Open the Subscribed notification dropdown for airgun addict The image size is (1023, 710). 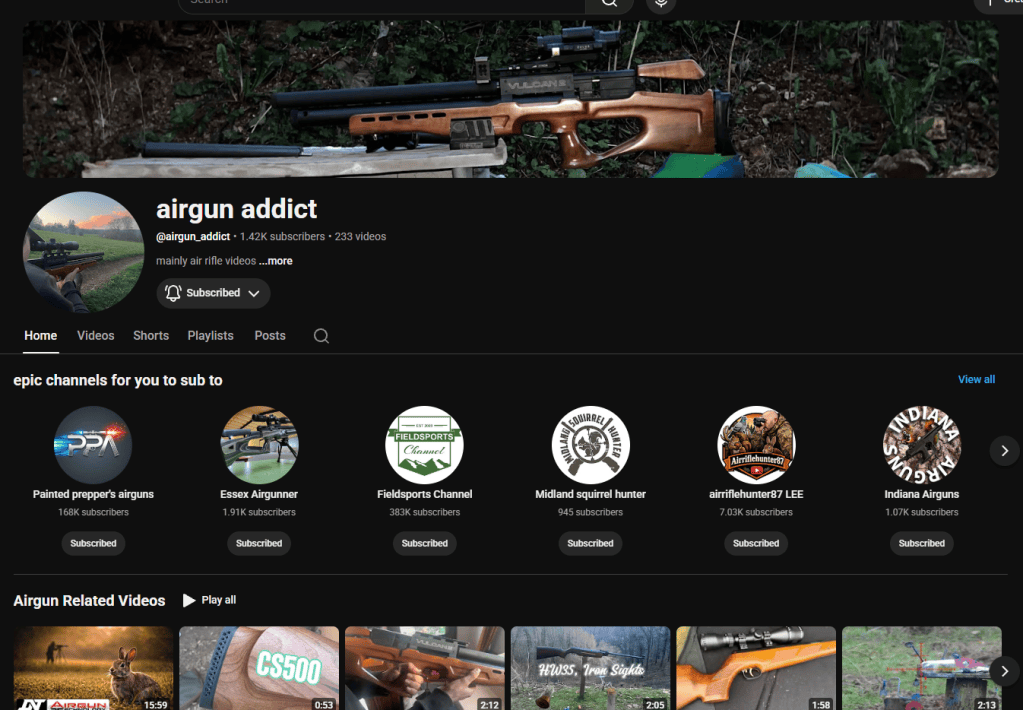(x=213, y=293)
